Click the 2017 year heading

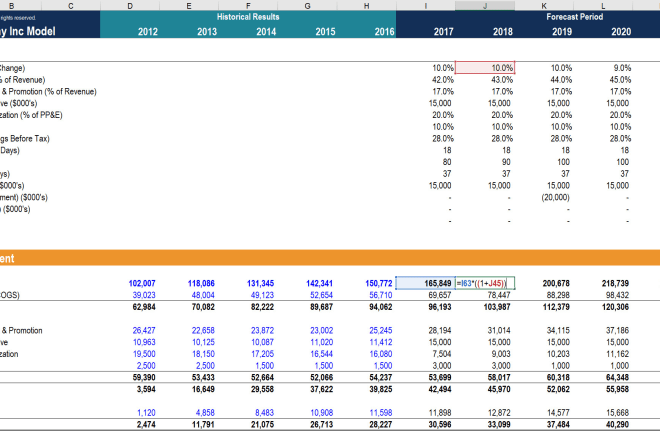tap(444, 32)
